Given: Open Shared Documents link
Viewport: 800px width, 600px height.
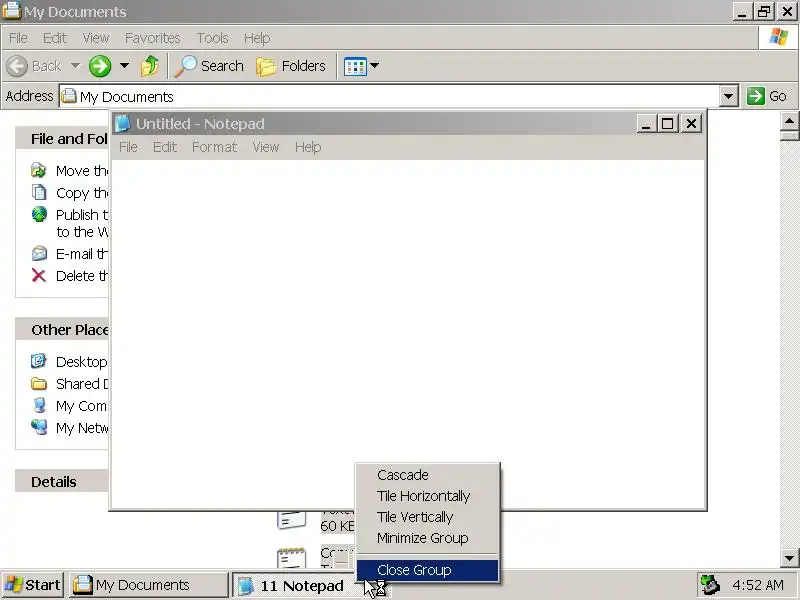Looking at the screenshot, I should tap(82, 384).
